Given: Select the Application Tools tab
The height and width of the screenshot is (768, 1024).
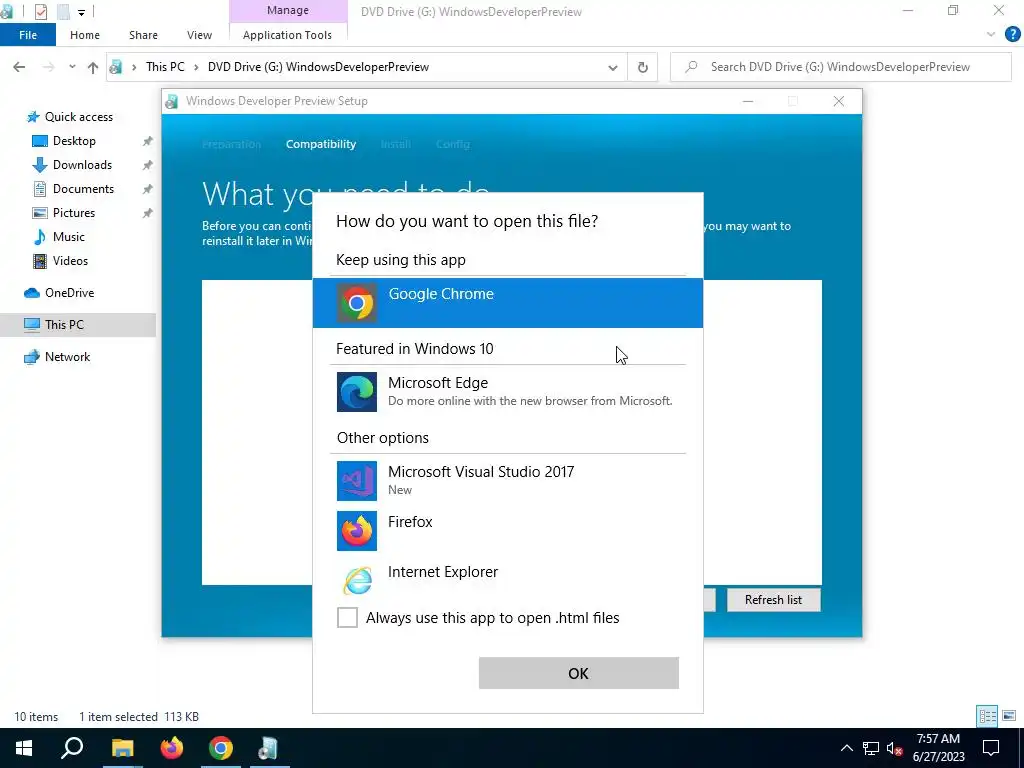Looking at the screenshot, I should click(x=287, y=35).
